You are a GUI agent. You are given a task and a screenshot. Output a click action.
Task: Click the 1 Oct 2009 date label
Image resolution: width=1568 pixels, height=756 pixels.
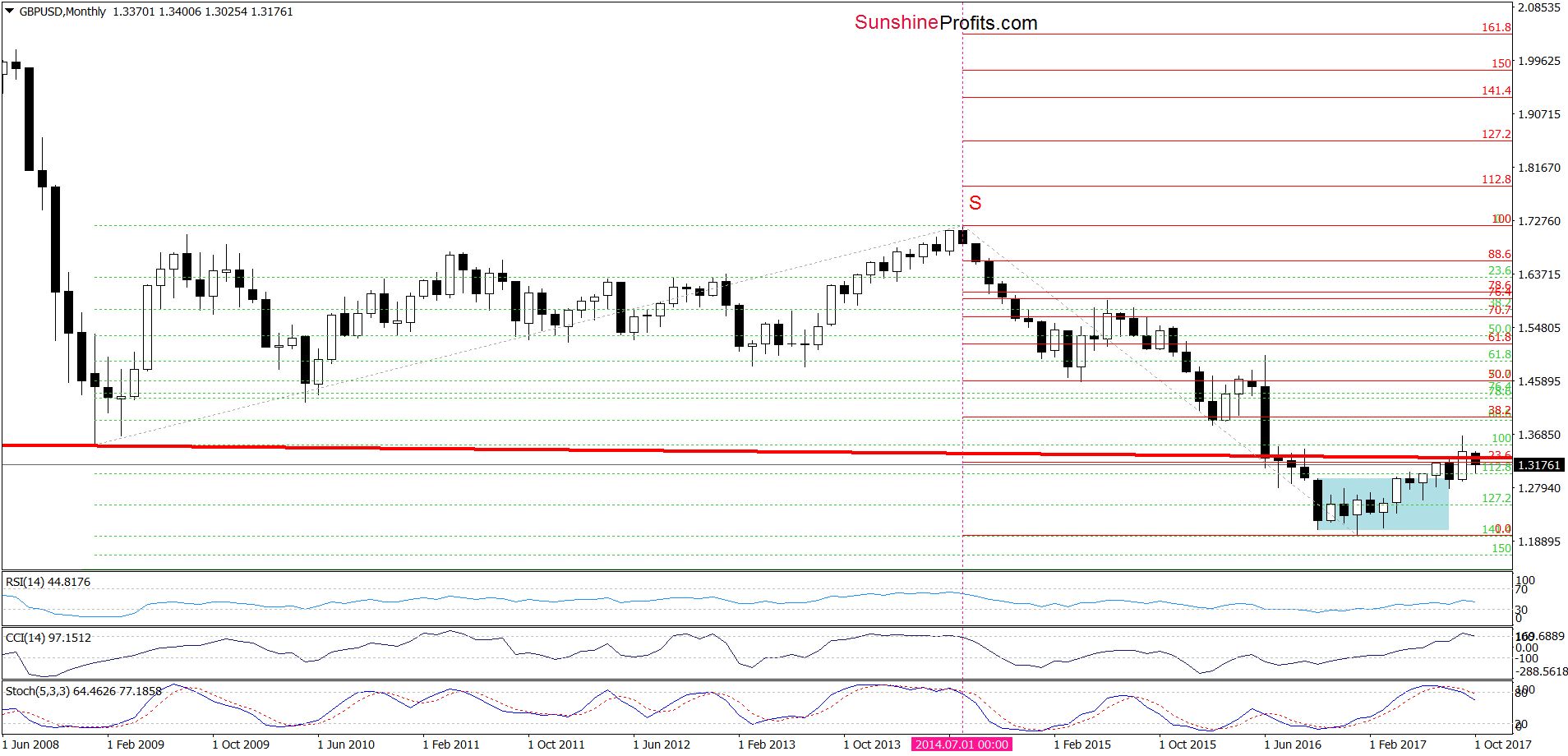point(241,744)
